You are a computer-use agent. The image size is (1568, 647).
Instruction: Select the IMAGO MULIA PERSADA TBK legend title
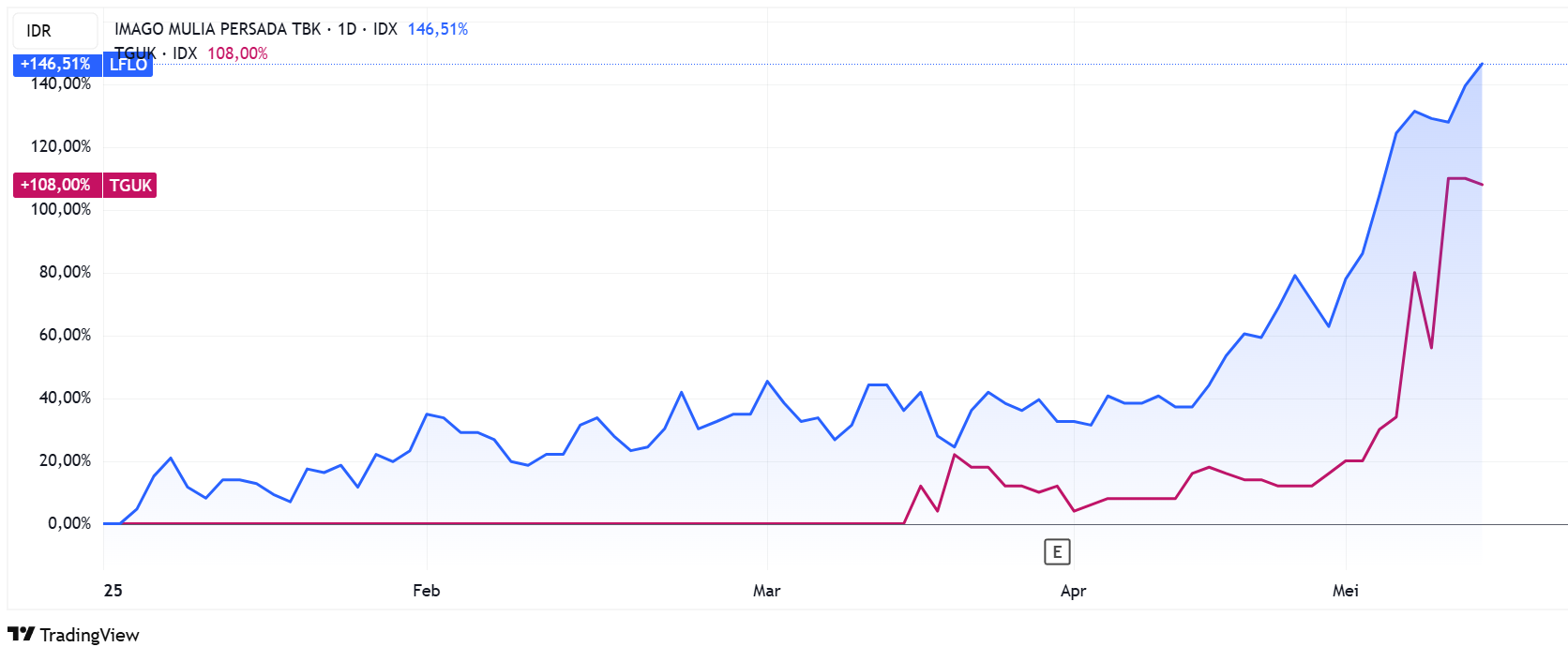coord(218,29)
